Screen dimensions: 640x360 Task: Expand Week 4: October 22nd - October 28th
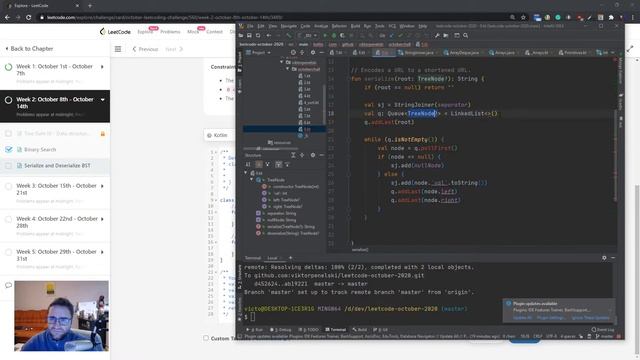(102, 219)
